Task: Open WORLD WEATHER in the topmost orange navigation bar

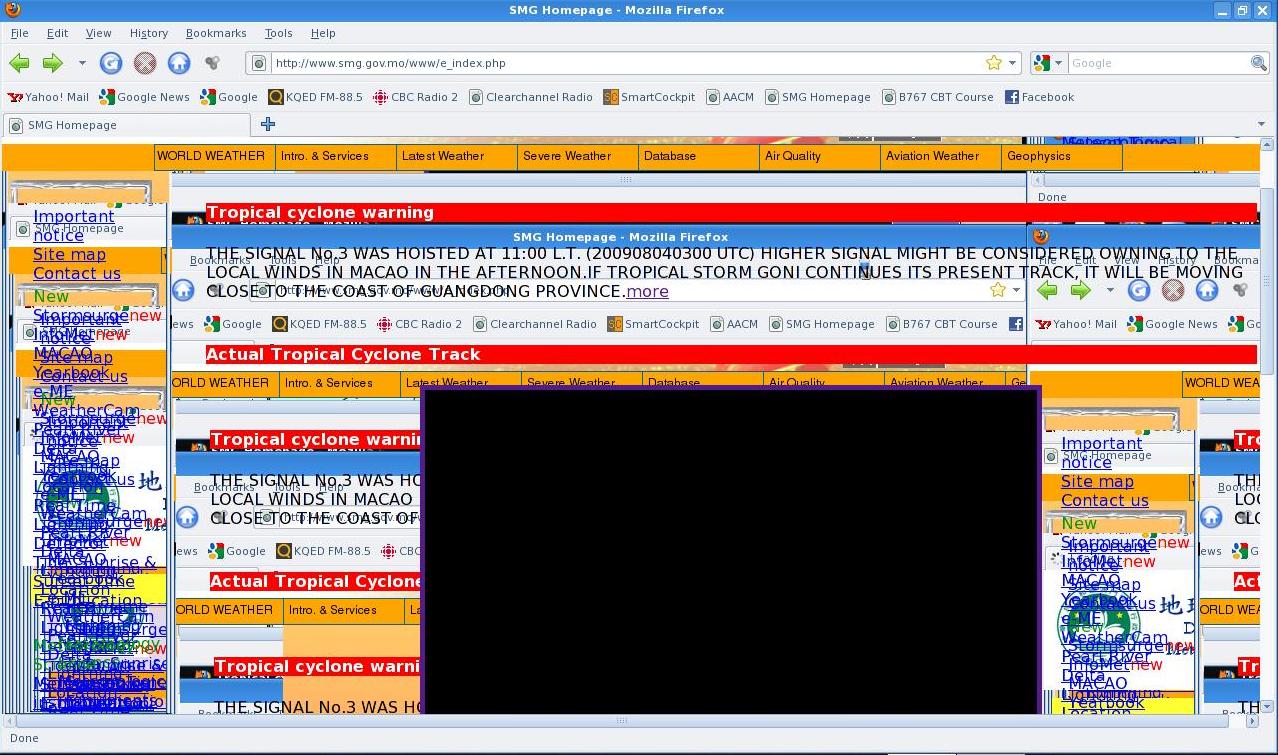Action: (x=215, y=156)
